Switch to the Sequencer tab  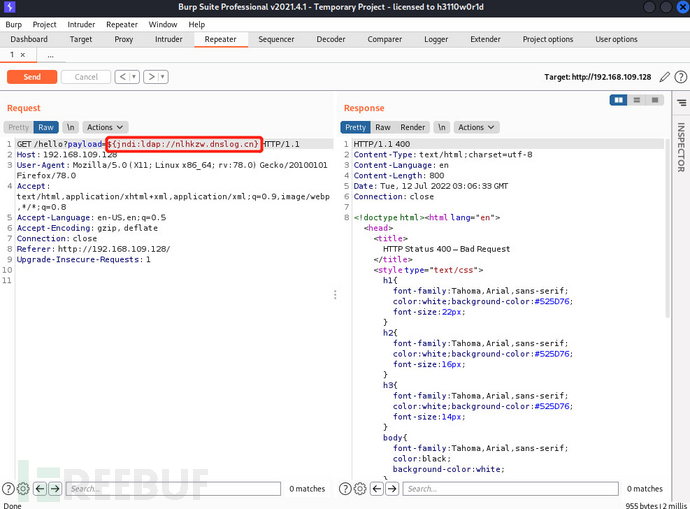coord(276,39)
